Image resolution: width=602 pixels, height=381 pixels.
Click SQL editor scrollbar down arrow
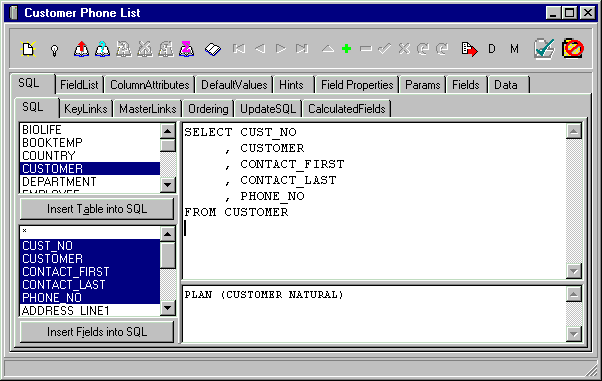tap(574, 271)
